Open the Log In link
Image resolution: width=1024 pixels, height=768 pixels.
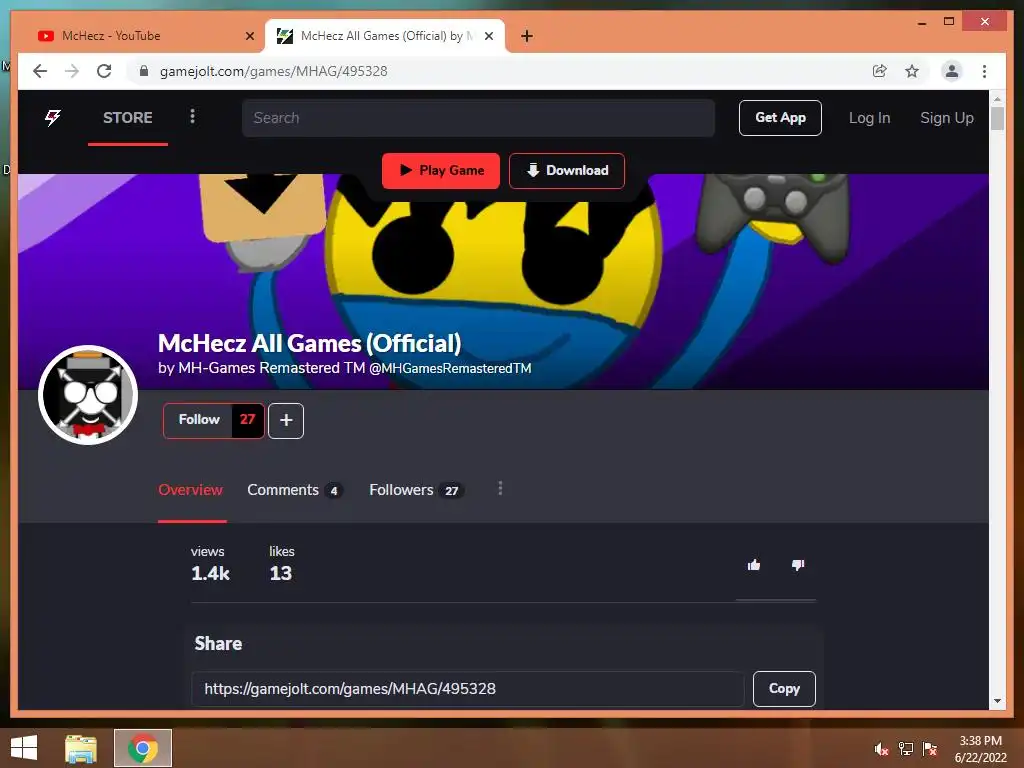[x=869, y=118]
